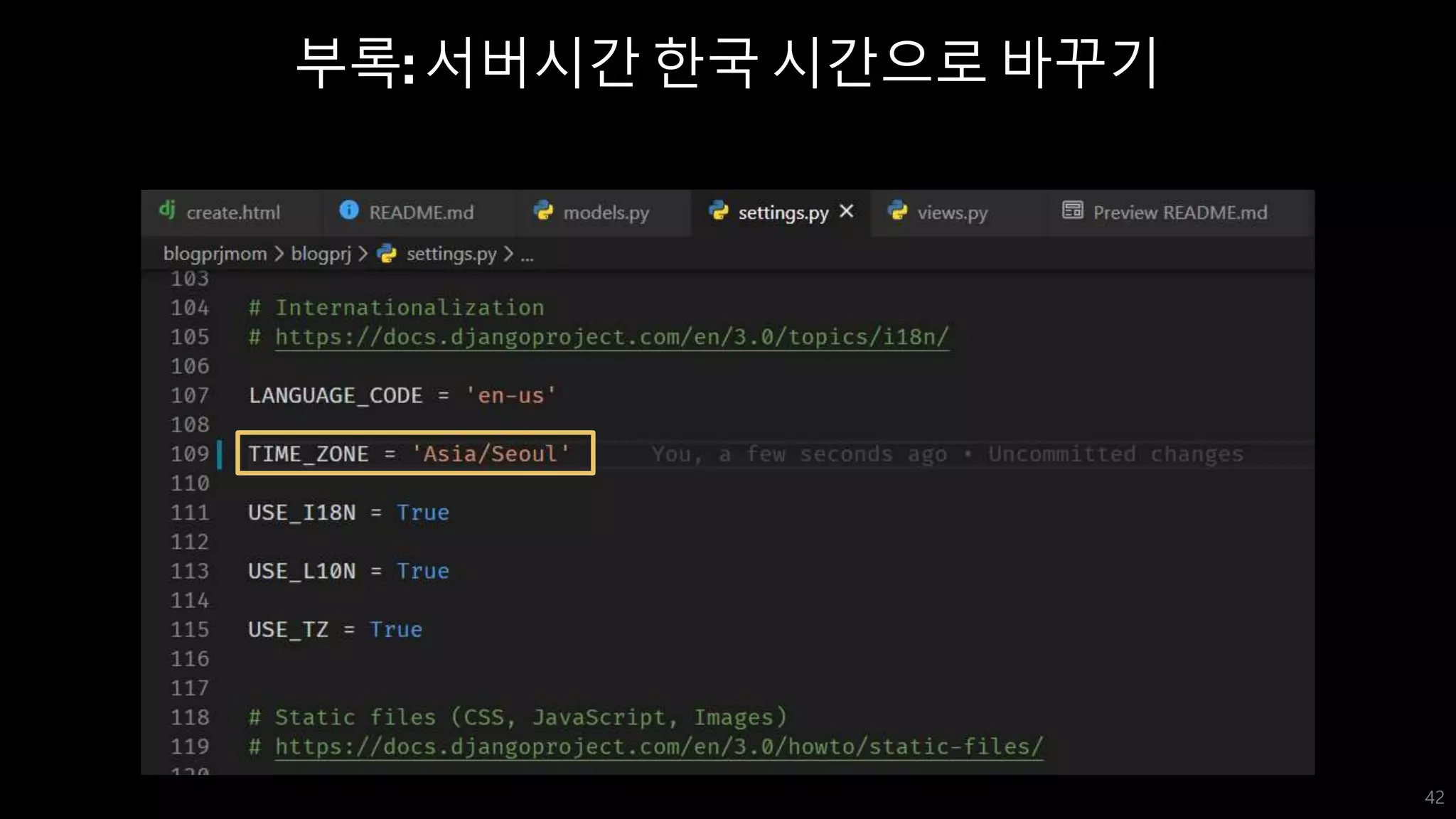
Task: Click the 'Asia/Seoul' string value
Action: [491, 454]
